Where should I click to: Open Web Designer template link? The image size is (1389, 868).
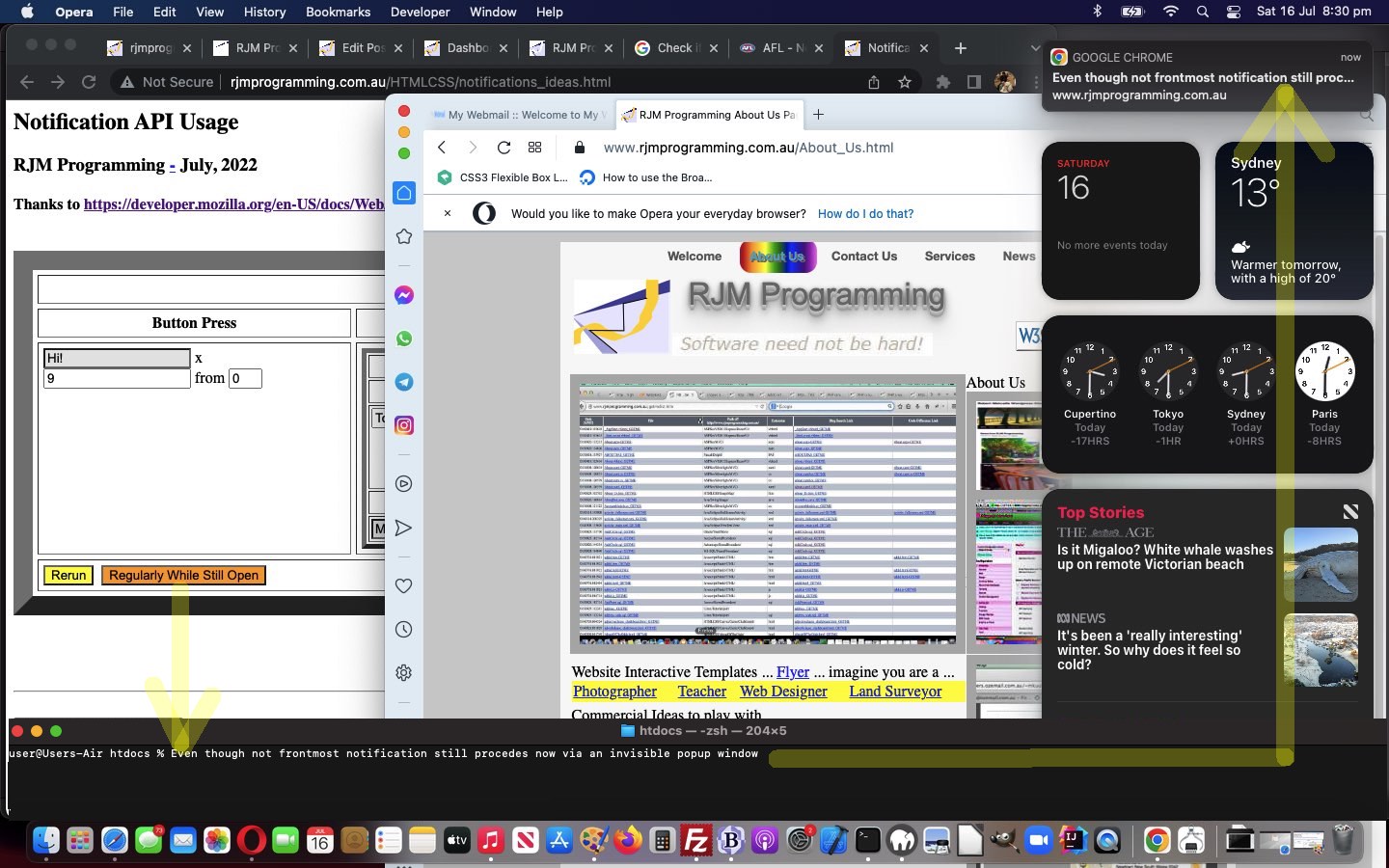(783, 692)
